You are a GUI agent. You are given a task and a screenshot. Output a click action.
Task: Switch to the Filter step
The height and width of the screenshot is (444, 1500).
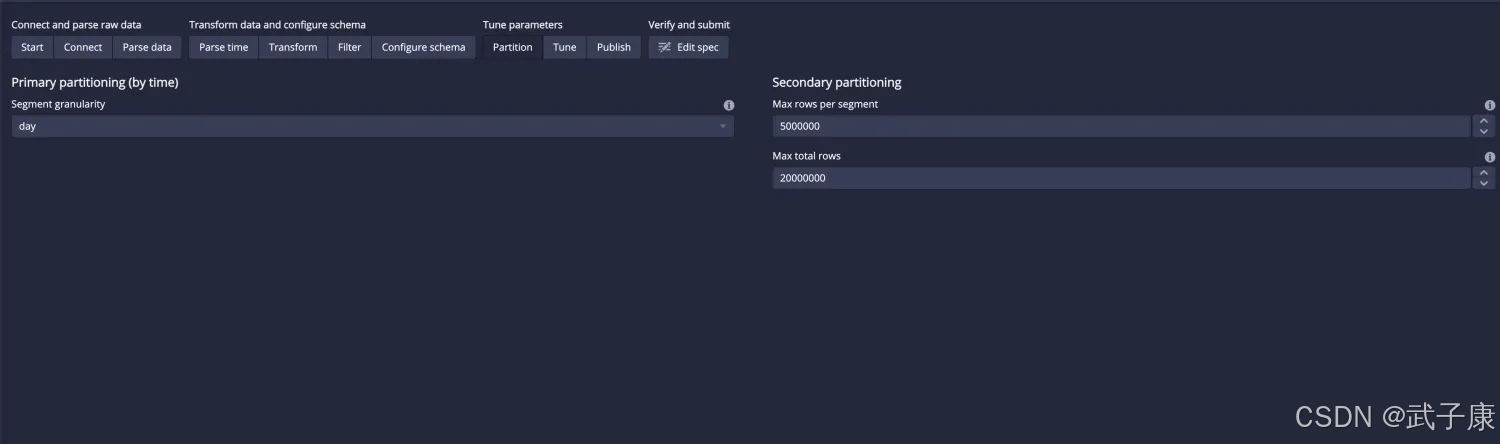pos(349,47)
